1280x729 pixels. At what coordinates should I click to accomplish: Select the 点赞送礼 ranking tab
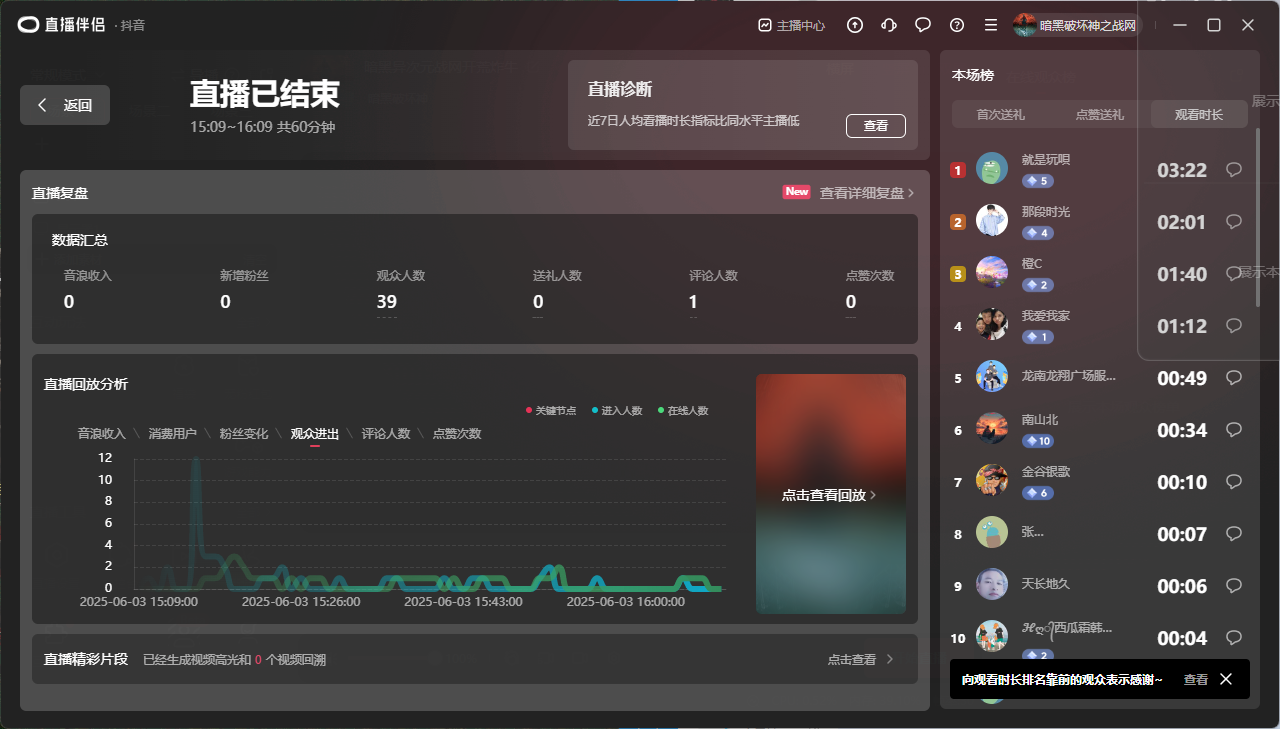pyautogui.click(x=1100, y=114)
